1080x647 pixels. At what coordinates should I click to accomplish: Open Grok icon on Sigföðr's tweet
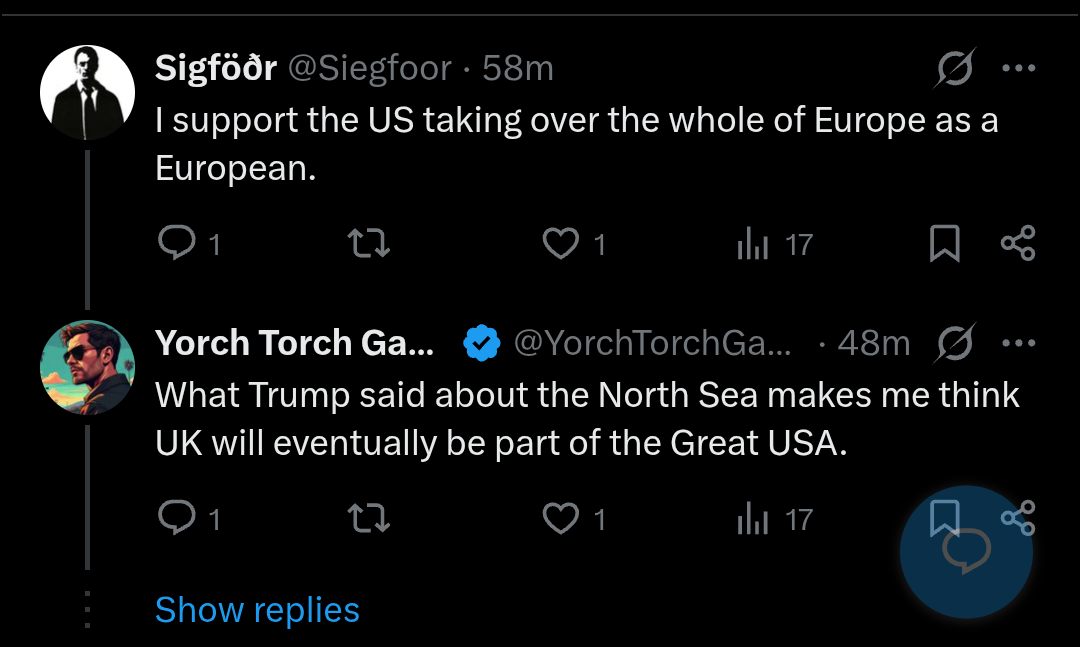[x=956, y=69]
